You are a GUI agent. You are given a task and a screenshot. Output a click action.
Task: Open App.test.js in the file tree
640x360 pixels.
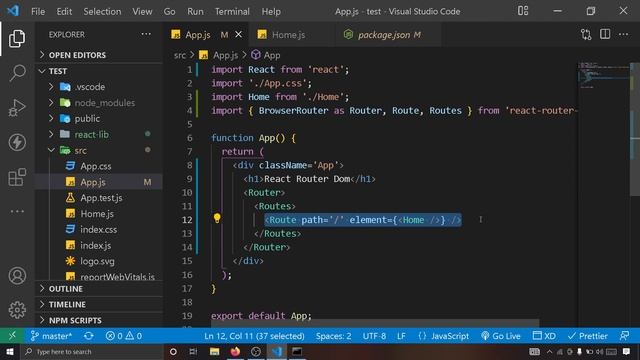point(99,198)
